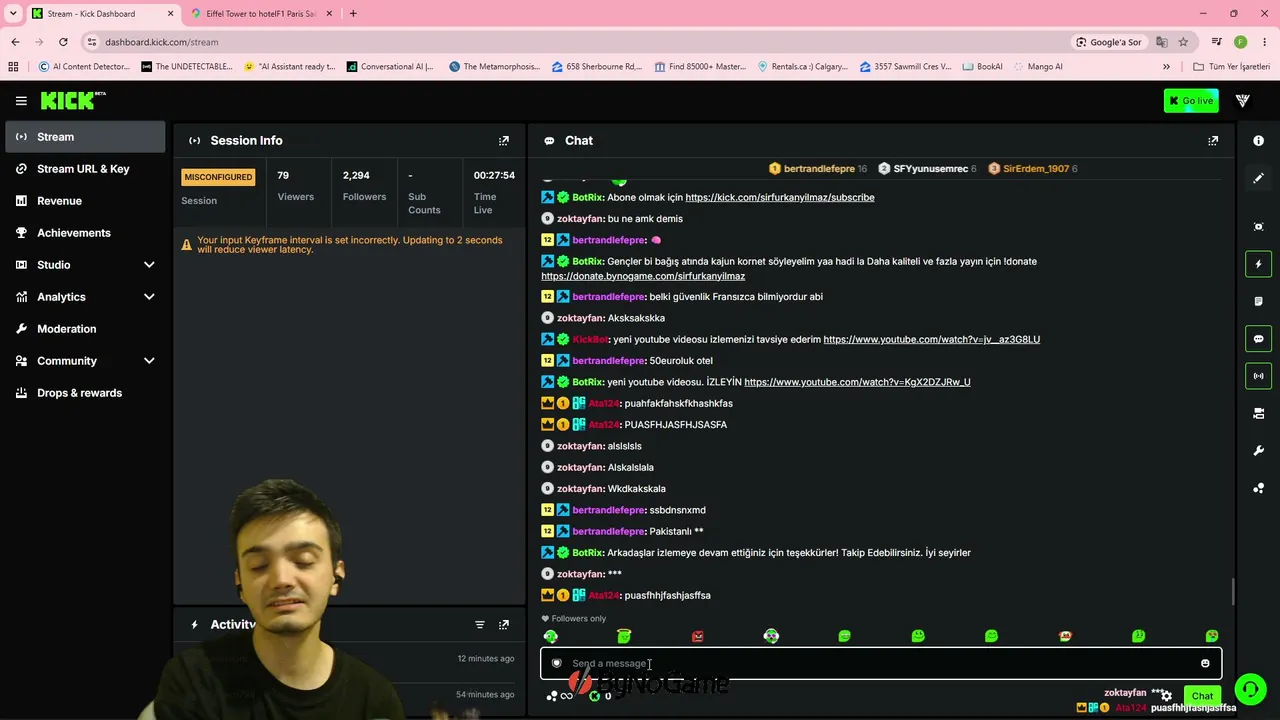Switch to the Eiffel Tower to hotelF1 tab
This screenshot has height=720, width=1280.
(x=260, y=14)
